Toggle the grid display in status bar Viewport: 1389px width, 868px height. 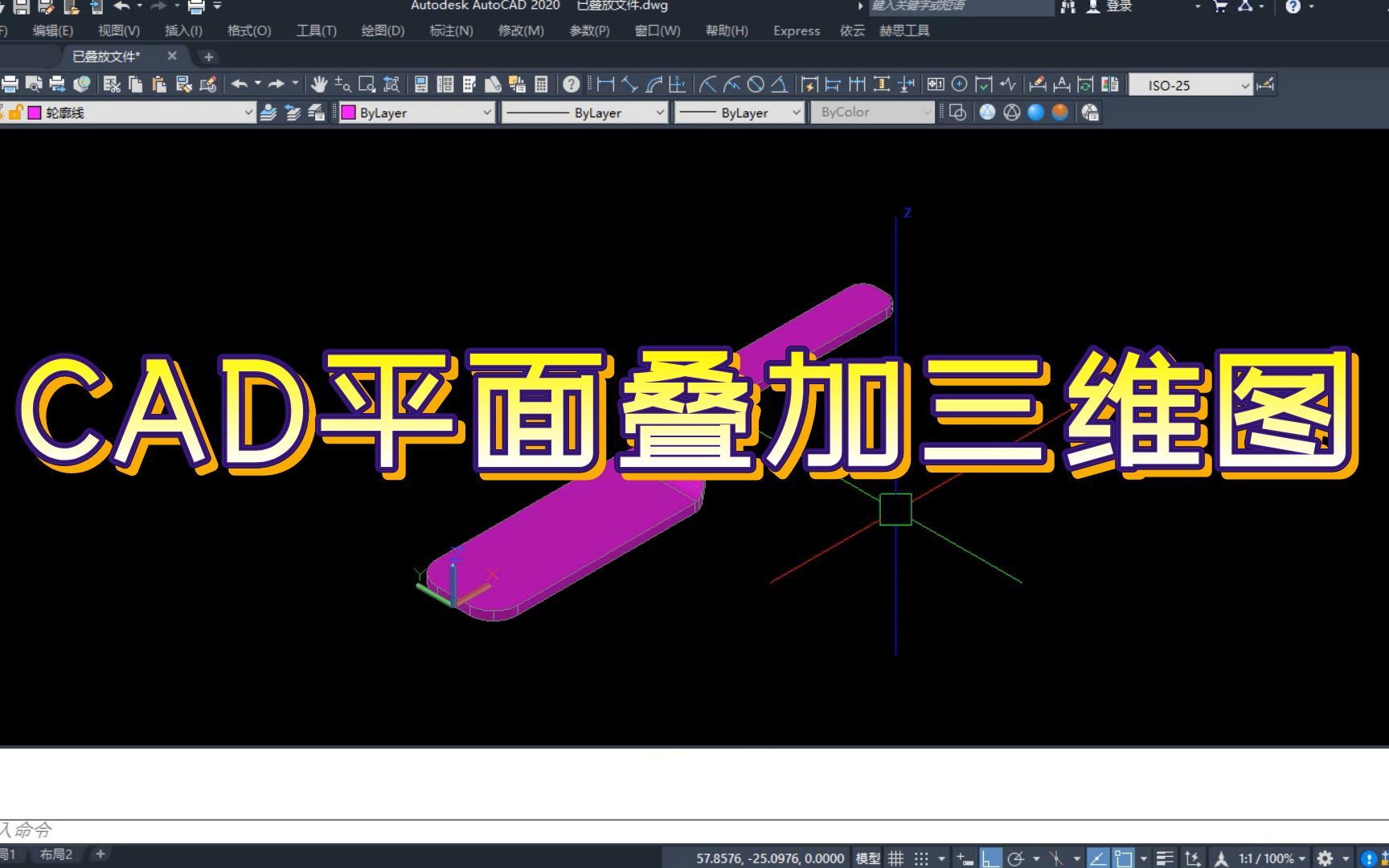coord(895,856)
